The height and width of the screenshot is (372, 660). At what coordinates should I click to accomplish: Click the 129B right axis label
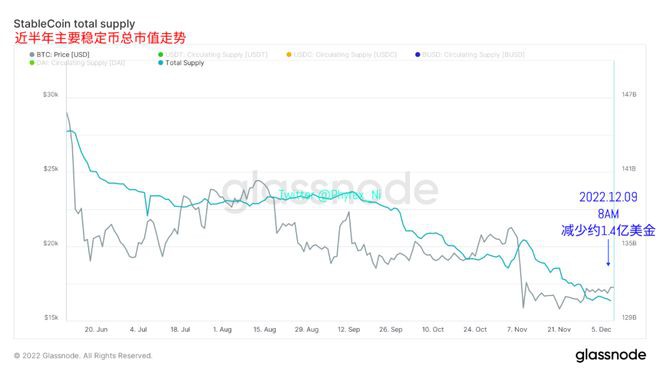(x=629, y=317)
